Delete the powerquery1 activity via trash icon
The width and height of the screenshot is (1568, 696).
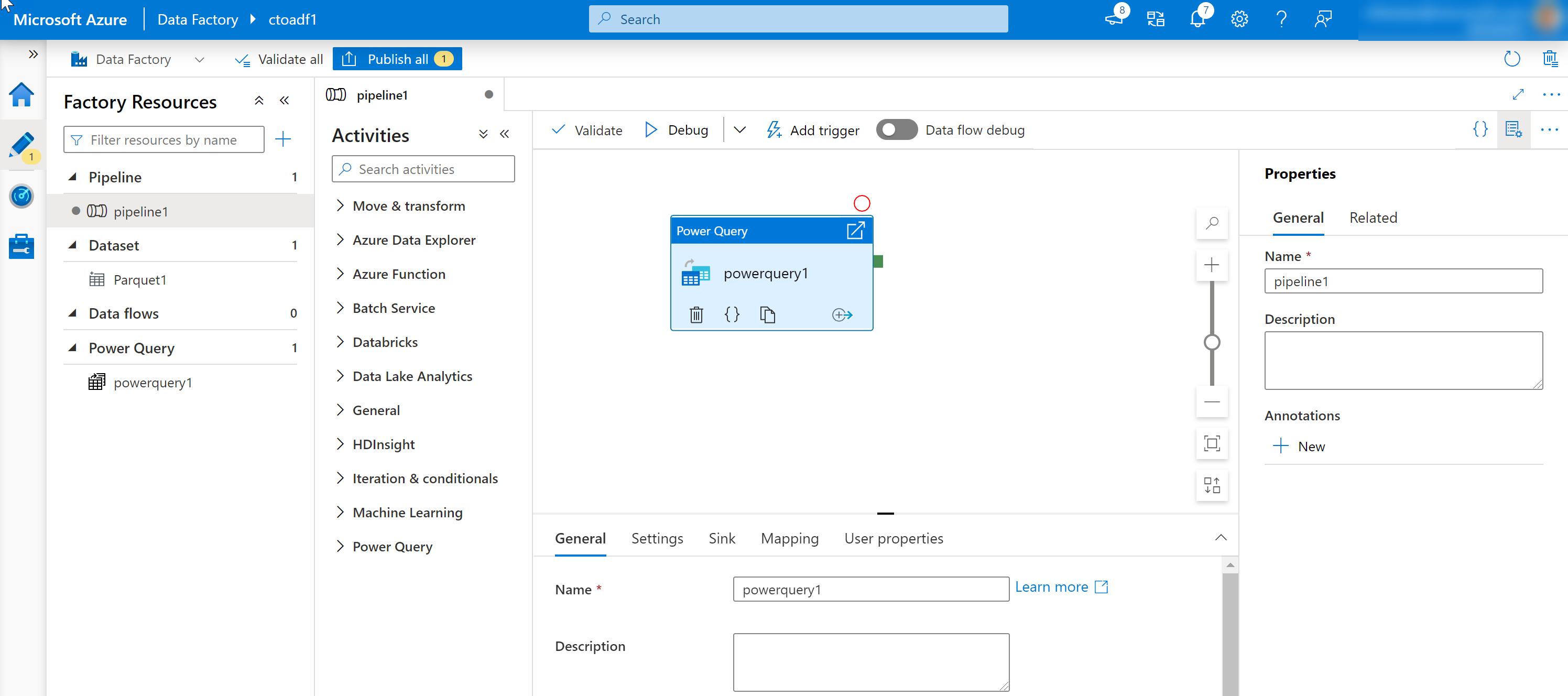coord(696,315)
